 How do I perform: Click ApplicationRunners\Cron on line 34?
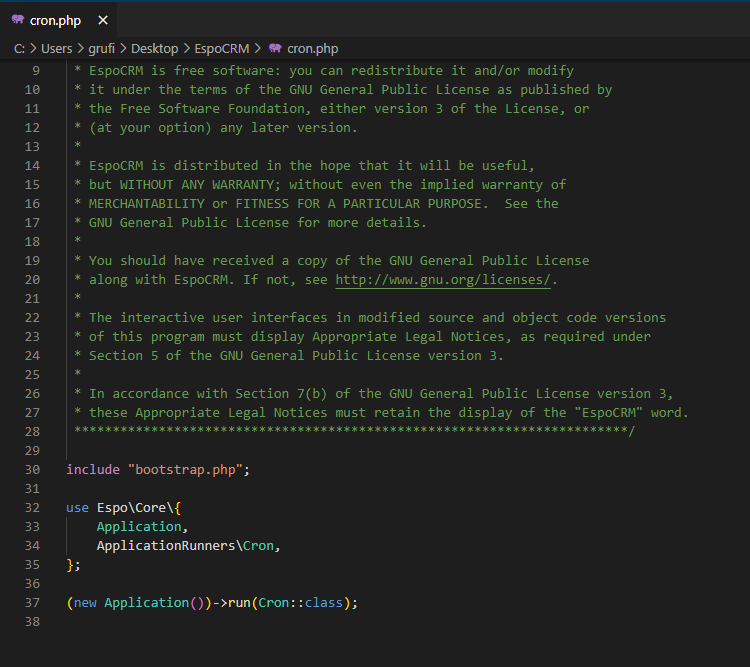[x=184, y=546]
